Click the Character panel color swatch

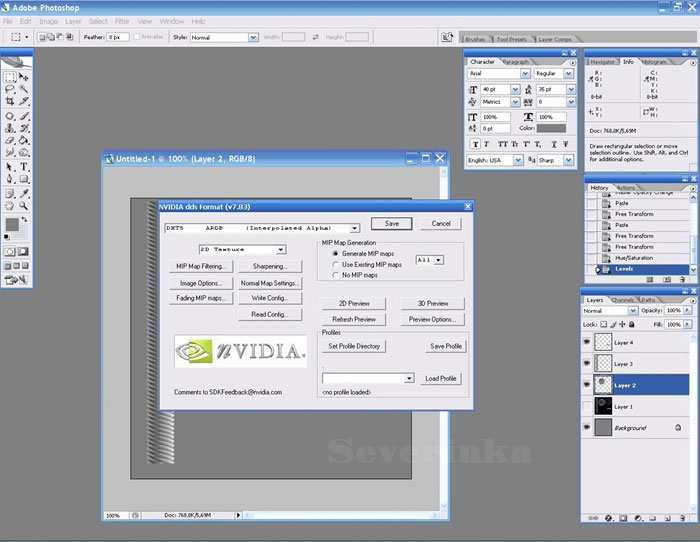click(x=552, y=128)
